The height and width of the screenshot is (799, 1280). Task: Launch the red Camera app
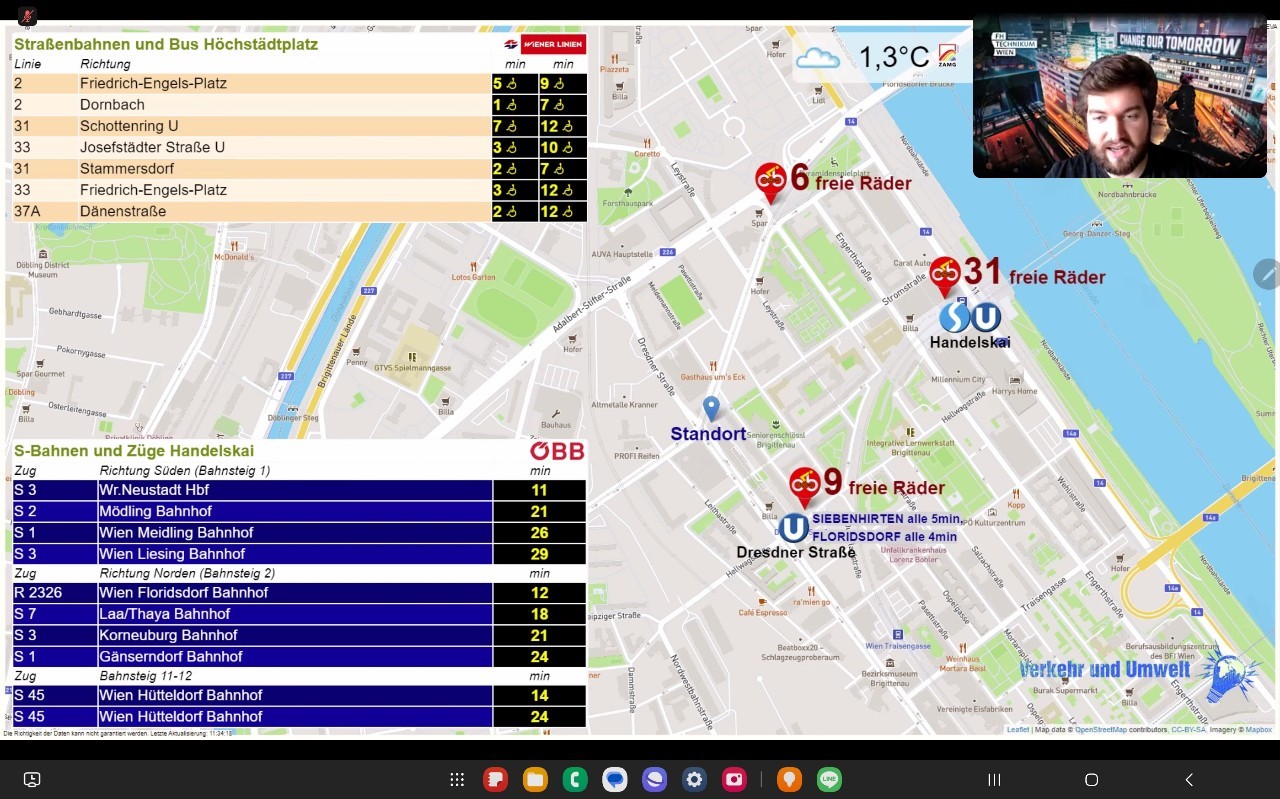click(x=735, y=780)
